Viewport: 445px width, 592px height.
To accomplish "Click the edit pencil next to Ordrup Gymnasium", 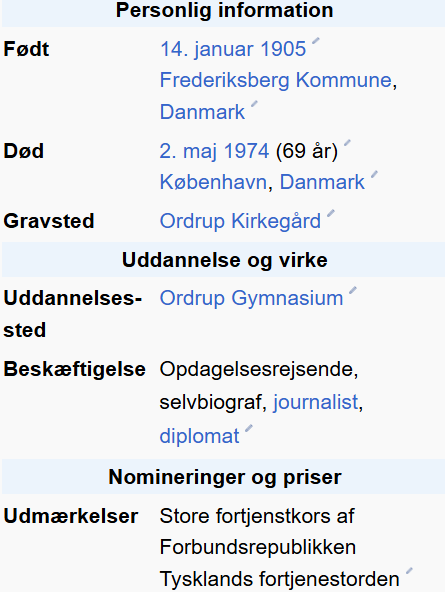I will 353,290.
